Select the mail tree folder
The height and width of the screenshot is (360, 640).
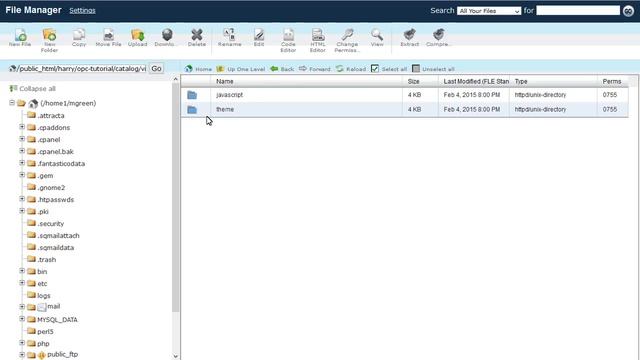tap(53, 307)
